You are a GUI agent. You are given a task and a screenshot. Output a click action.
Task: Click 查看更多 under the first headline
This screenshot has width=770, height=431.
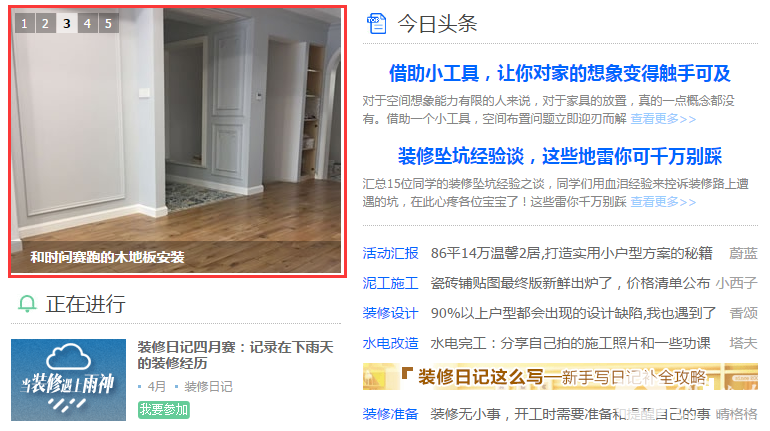663,119
